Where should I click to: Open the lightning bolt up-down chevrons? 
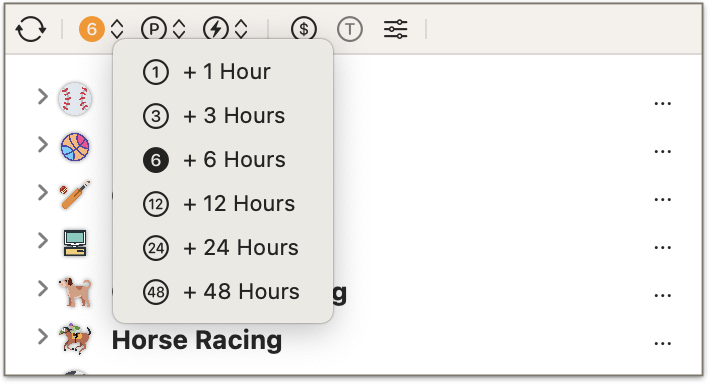[x=241, y=29]
